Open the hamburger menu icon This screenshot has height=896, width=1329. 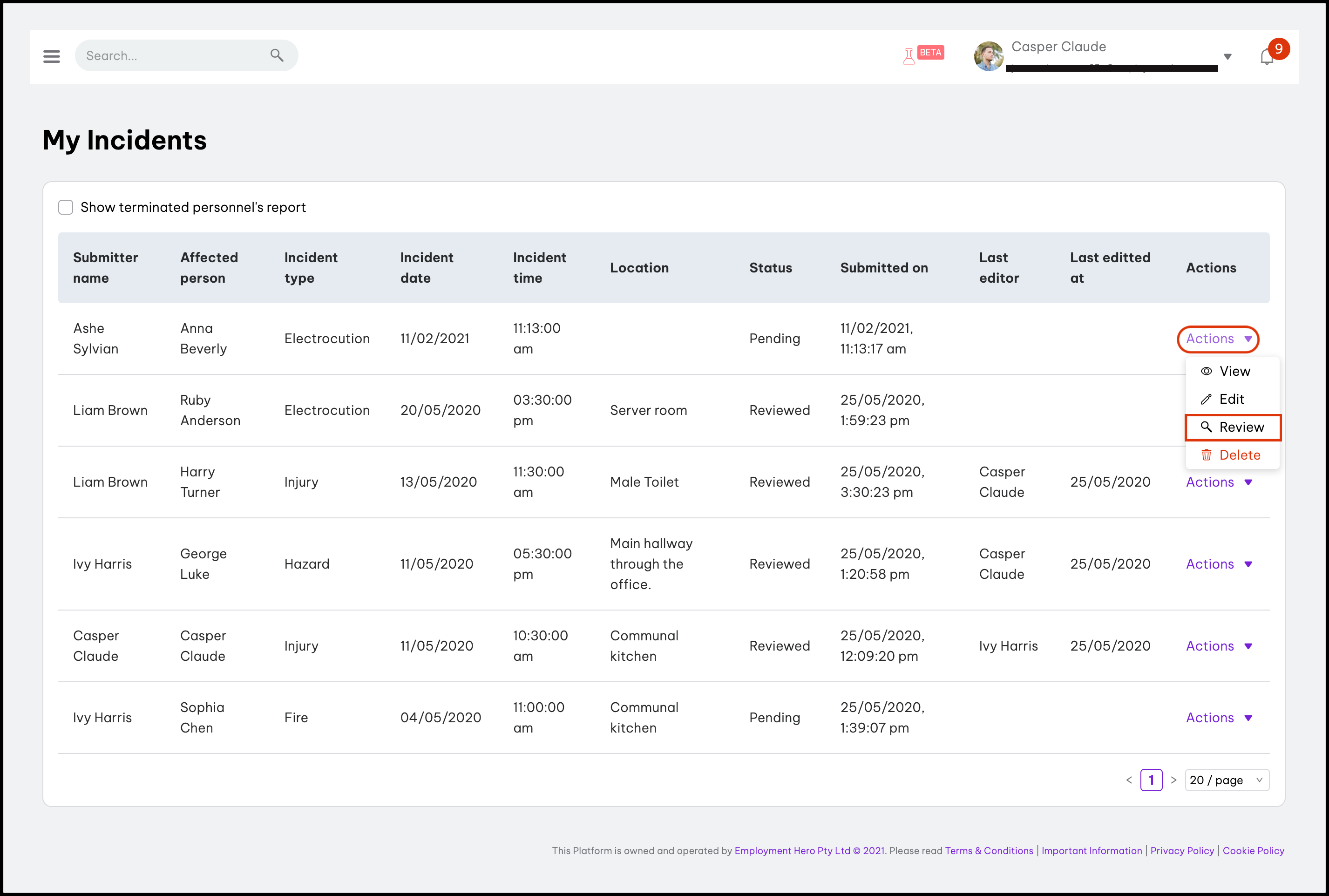tap(51, 56)
